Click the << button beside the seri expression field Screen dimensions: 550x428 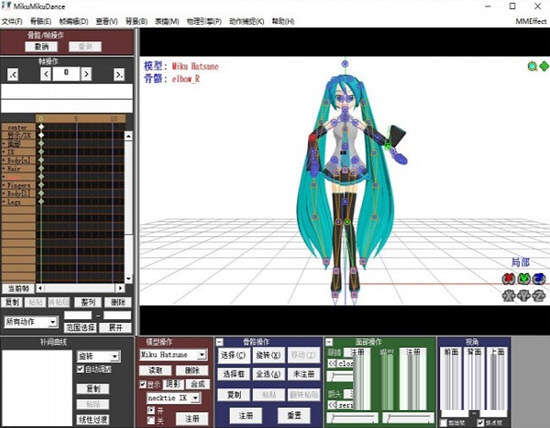click(x=332, y=406)
